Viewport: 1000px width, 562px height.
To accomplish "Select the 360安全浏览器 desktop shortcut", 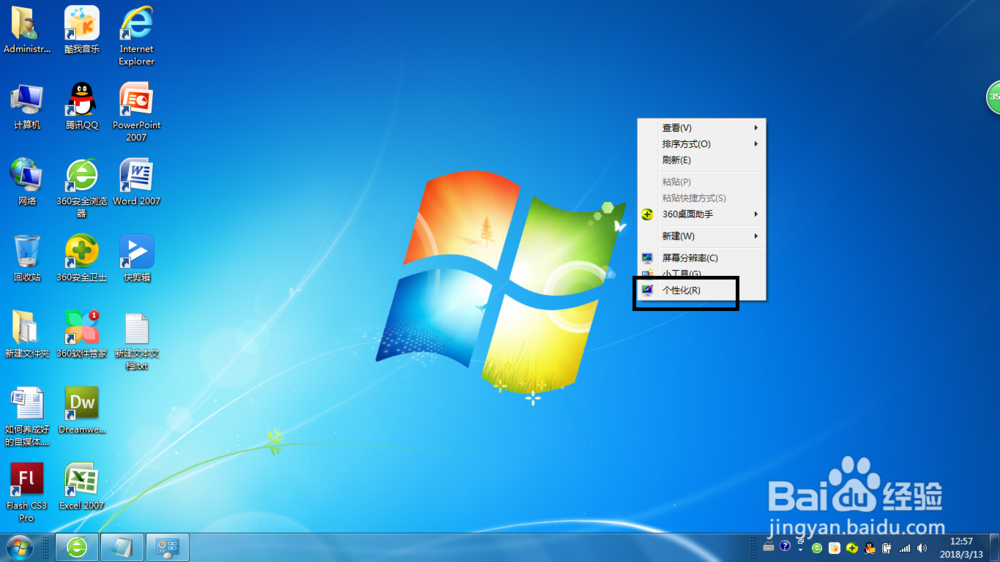I will click(82, 189).
